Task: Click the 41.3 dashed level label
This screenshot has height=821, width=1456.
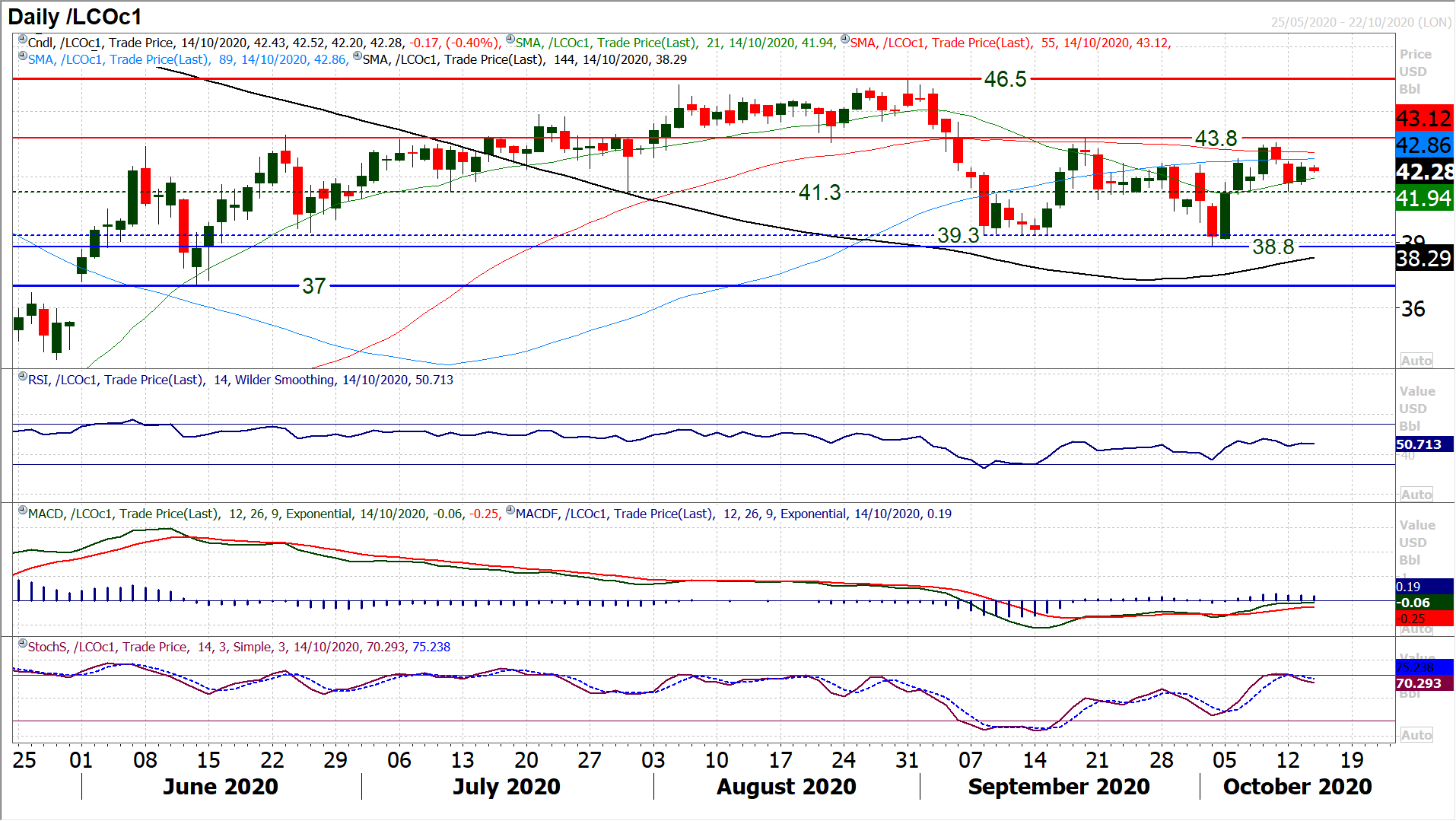Action: coord(819,193)
